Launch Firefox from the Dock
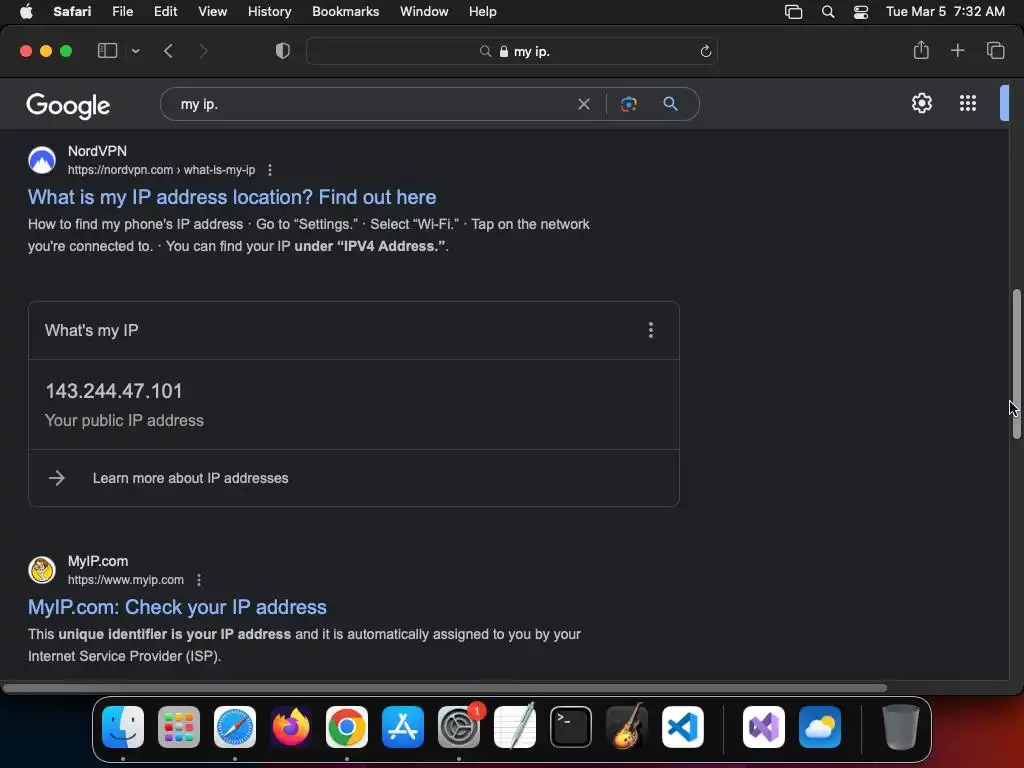Viewport: 1024px width, 768px height. tap(291, 727)
